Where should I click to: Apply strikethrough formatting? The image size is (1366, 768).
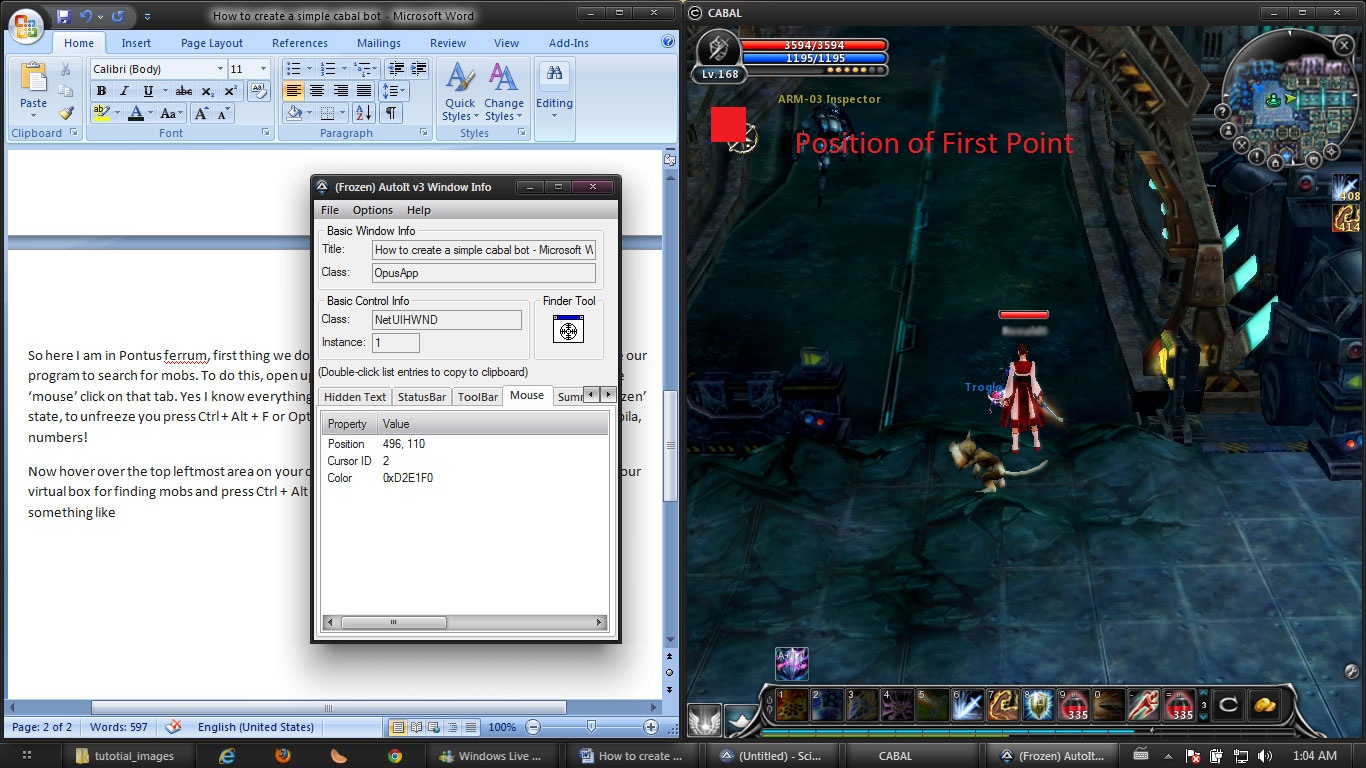184,91
